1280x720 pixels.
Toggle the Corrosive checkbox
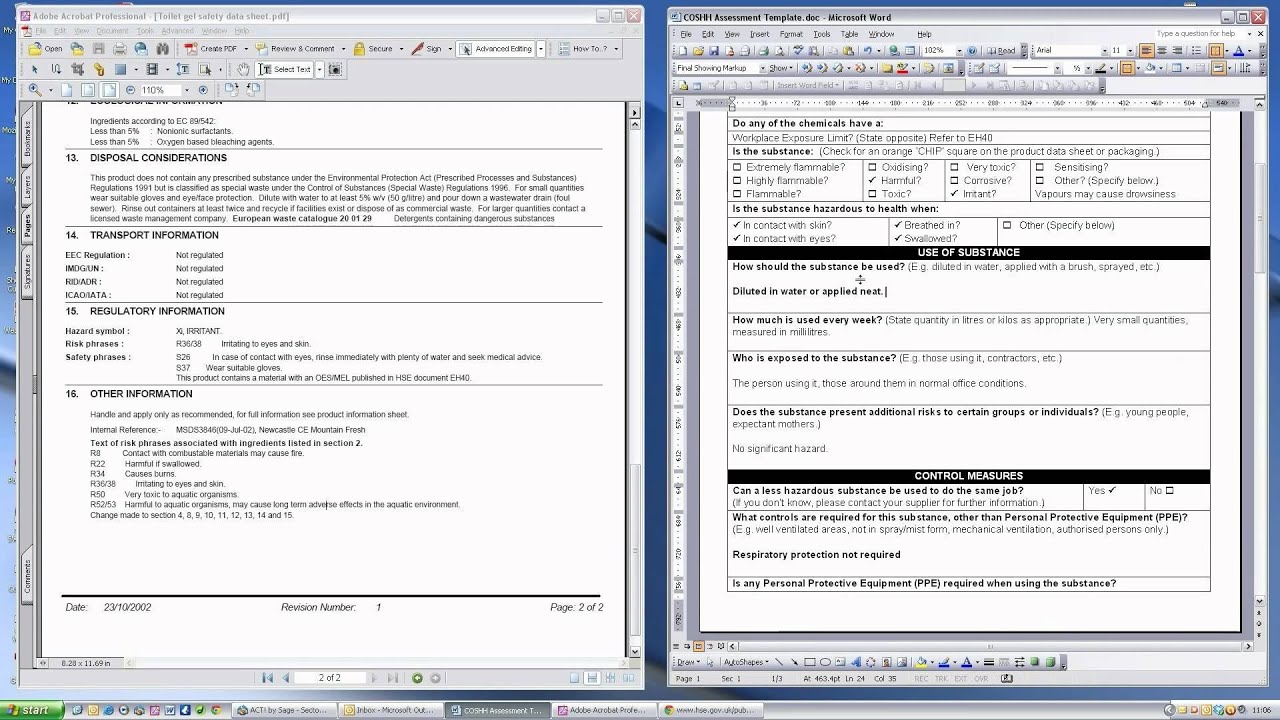[954, 181]
